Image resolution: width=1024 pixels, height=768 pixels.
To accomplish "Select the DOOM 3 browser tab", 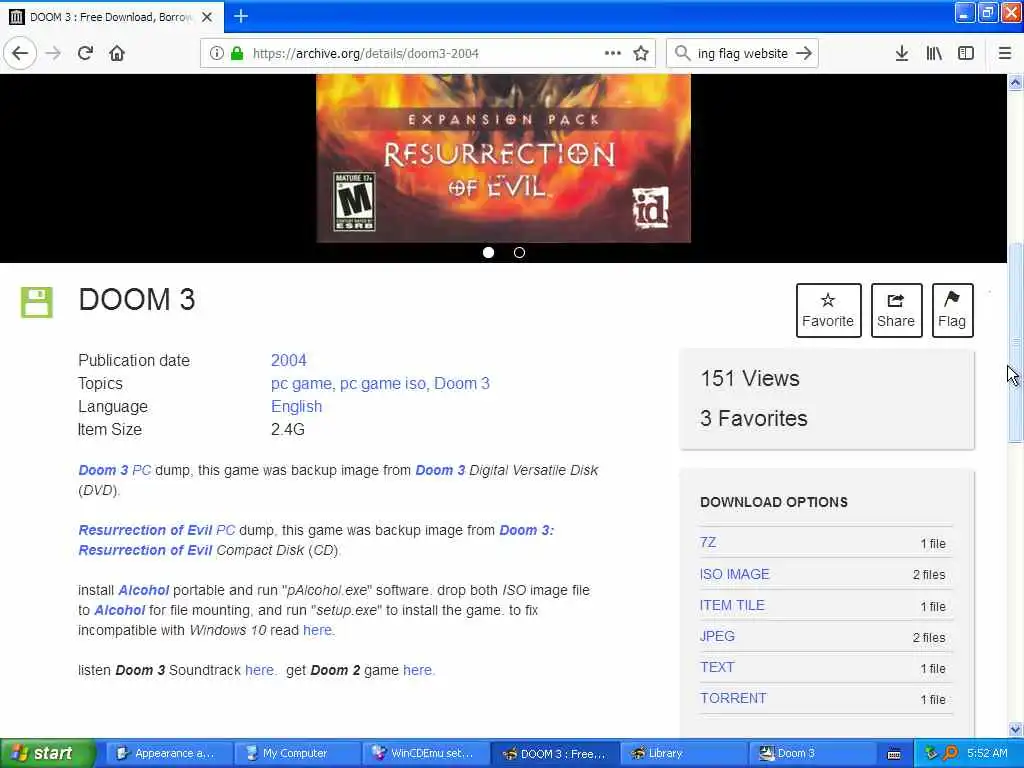I will pos(112,17).
